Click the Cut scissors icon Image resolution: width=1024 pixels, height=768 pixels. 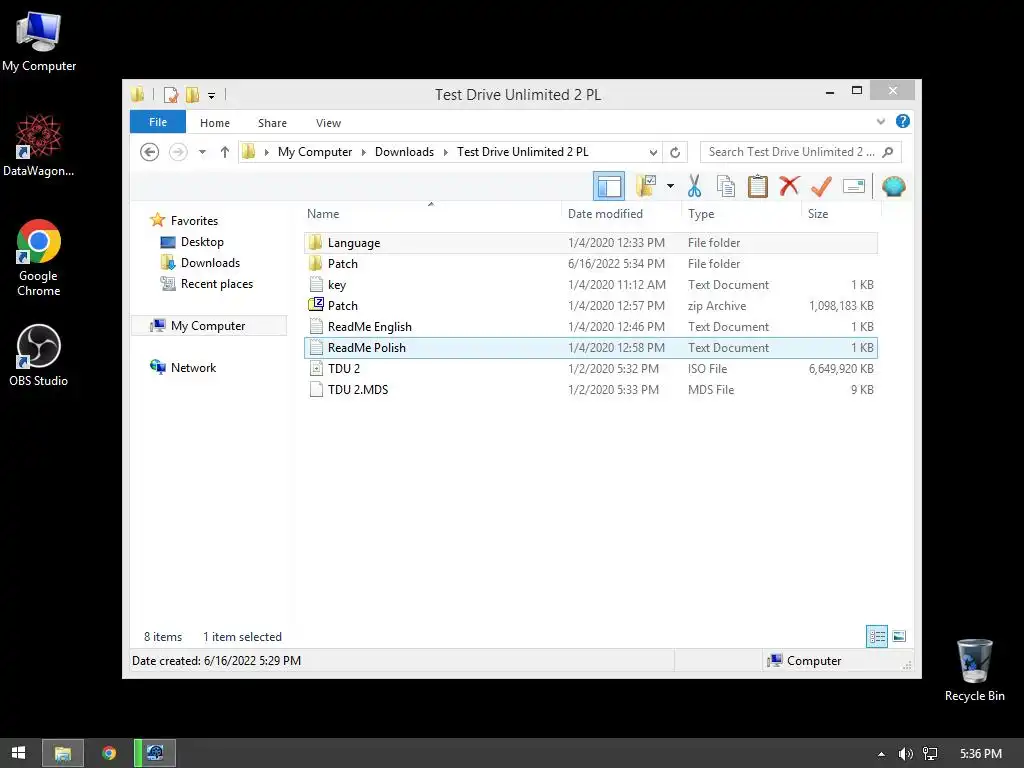click(694, 186)
